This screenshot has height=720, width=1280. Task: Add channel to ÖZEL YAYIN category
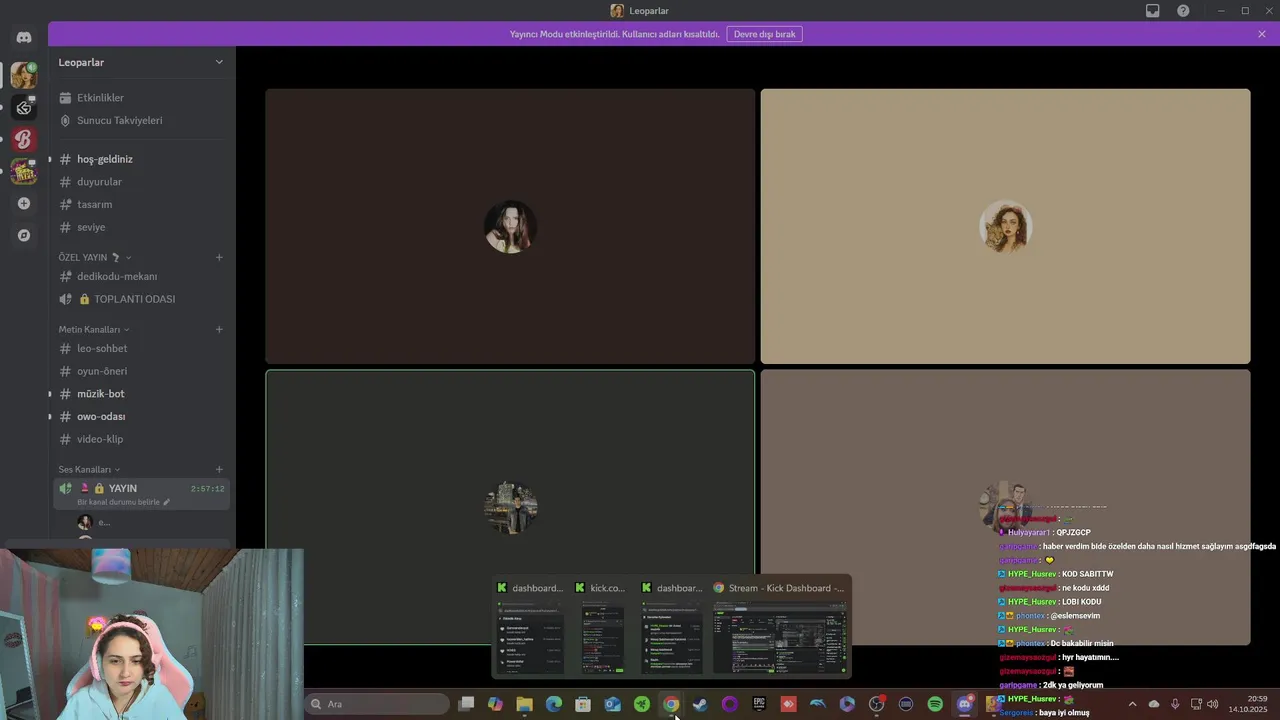click(x=219, y=257)
